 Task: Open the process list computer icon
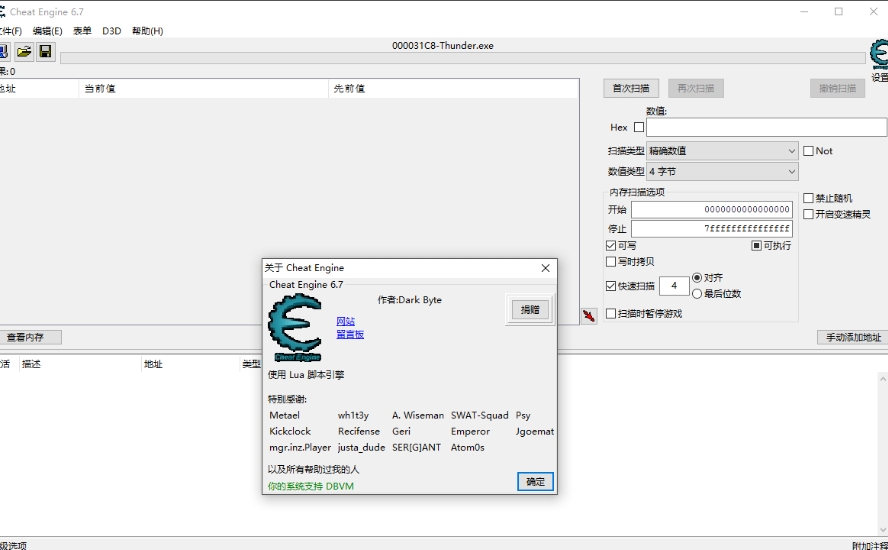(x=3, y=52)
